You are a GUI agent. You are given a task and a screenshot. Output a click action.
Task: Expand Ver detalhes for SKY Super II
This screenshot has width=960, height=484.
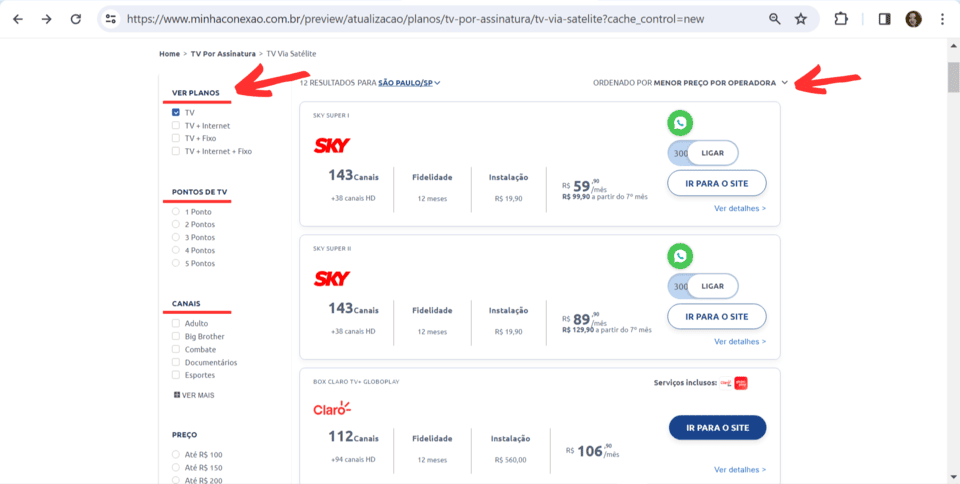point(740,341)
